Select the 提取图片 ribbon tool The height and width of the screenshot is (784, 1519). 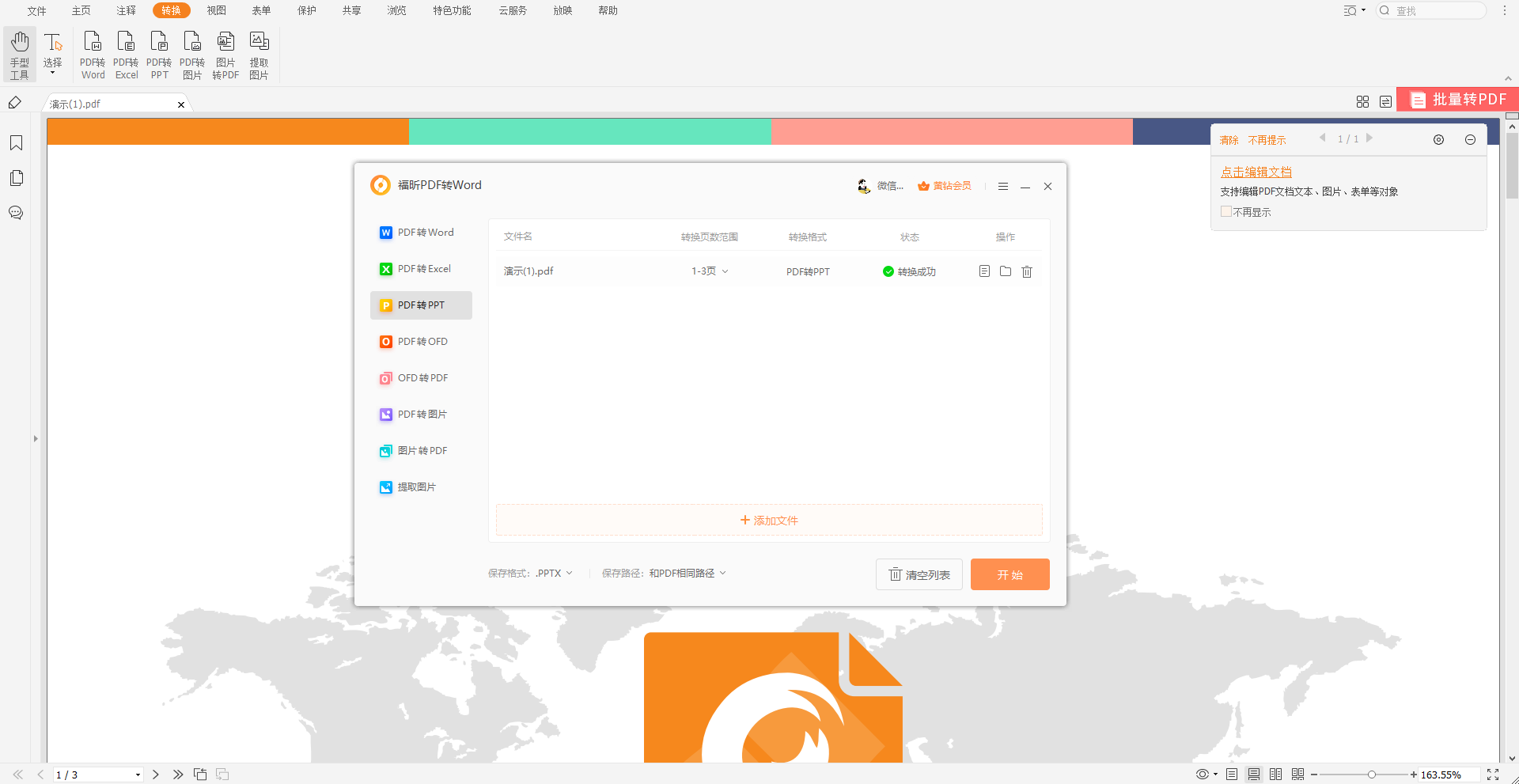coord(259,54)
